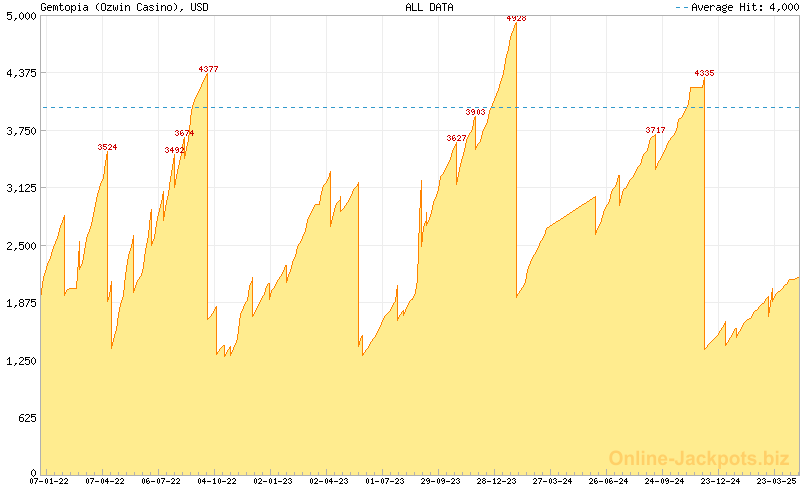This screenshot has width=800, height=490.
Task: Select the 3524 peak label
Action: (107, 147)
